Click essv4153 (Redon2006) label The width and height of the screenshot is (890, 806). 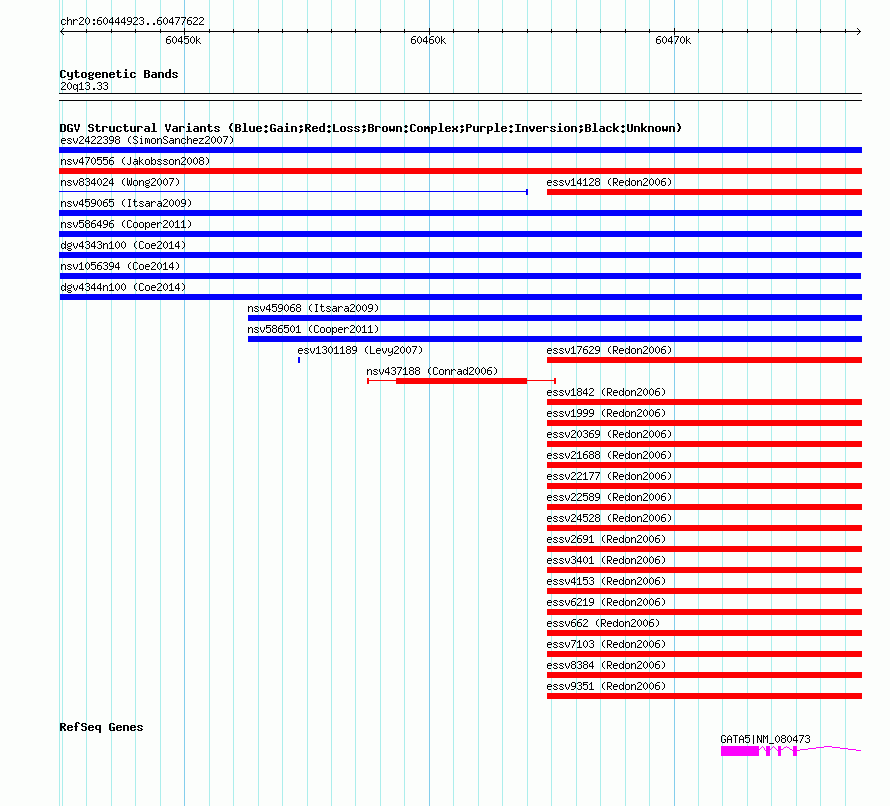pyautogui.click(x=606, y=581)
